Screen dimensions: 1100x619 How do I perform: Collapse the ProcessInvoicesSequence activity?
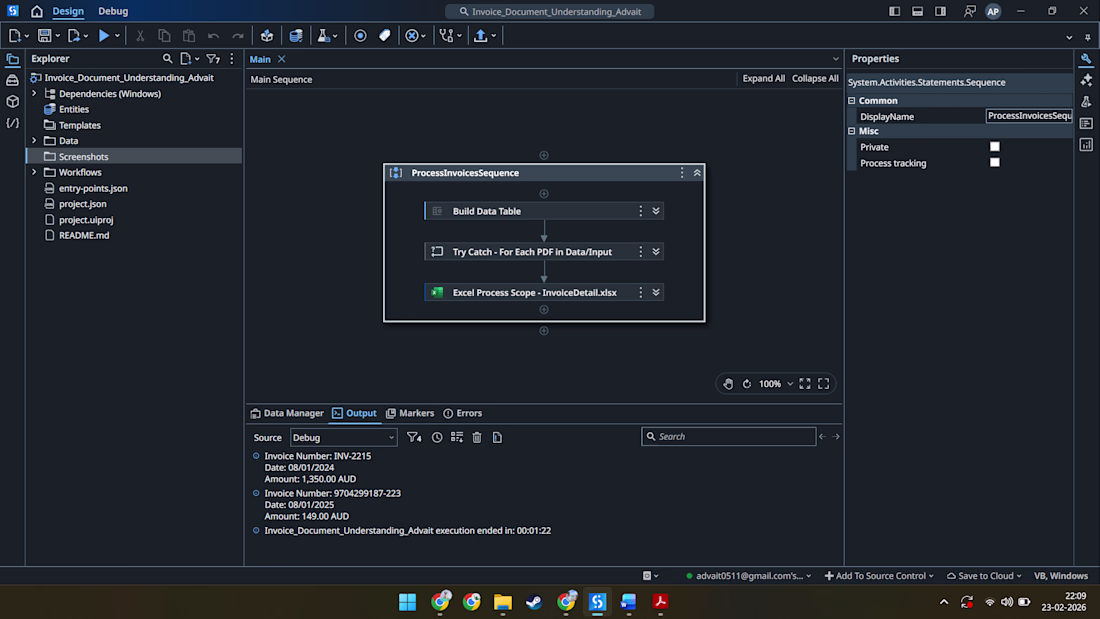tap(697, 173)
